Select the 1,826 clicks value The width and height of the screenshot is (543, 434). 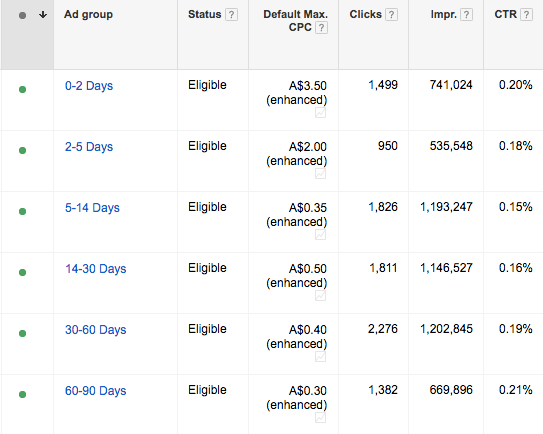(383, 207)
